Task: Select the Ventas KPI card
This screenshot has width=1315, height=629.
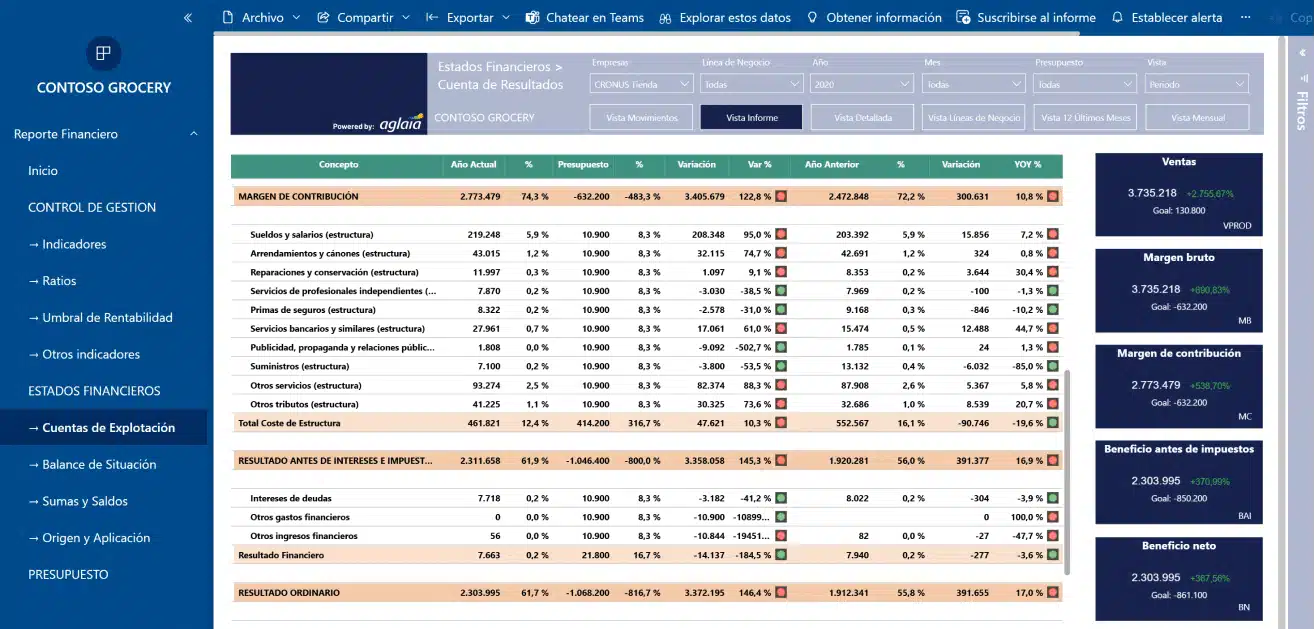Action: pos(1179,194)
